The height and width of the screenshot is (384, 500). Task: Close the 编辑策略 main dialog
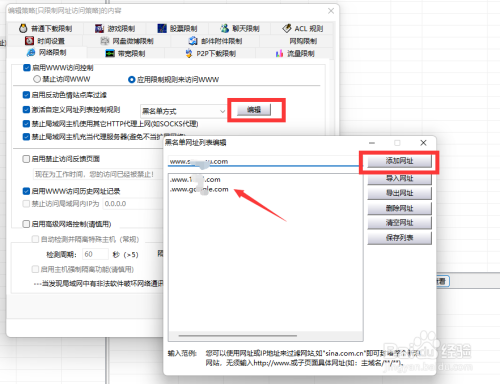pyautogui.click(x=331, y=11)
